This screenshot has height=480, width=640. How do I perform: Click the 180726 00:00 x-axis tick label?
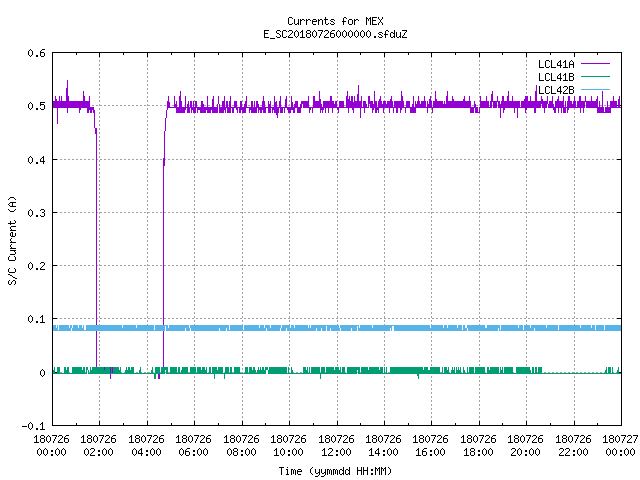(x=51, y=446)
